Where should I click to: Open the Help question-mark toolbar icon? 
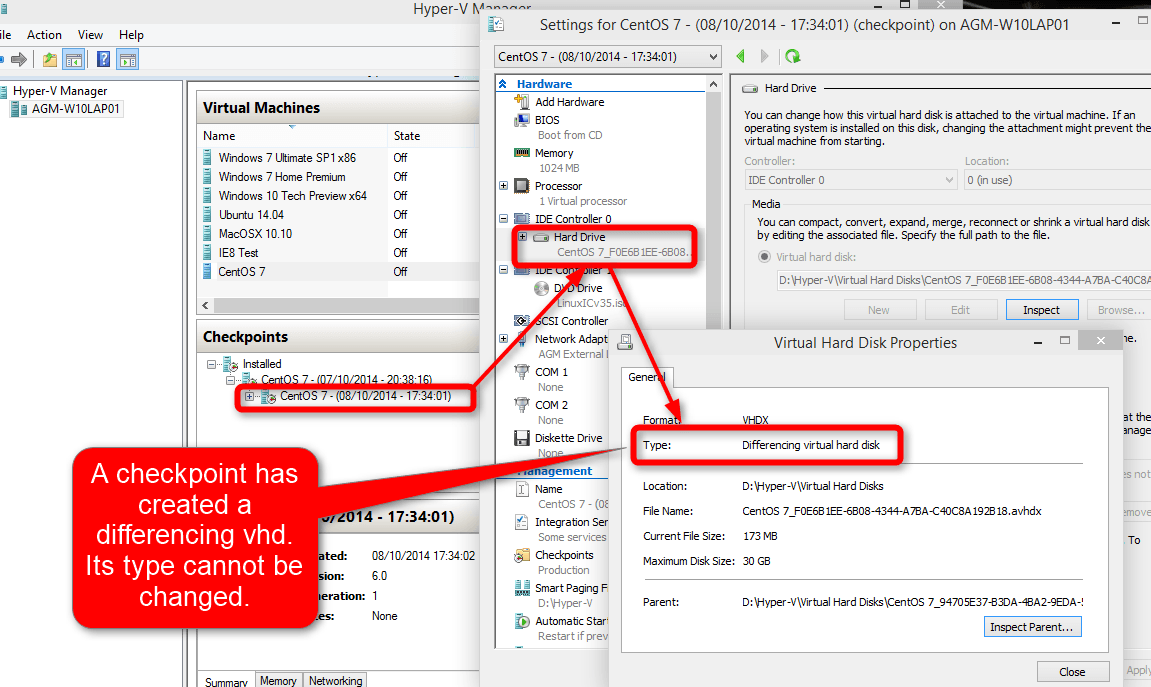click(x=104, y=59)
